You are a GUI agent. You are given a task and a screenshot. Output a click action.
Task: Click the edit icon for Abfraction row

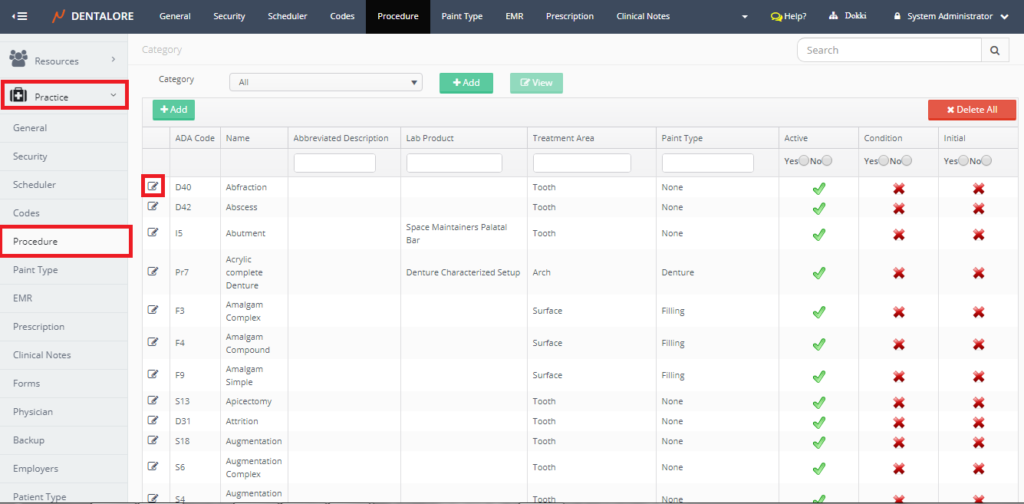(x=153, y=186)
